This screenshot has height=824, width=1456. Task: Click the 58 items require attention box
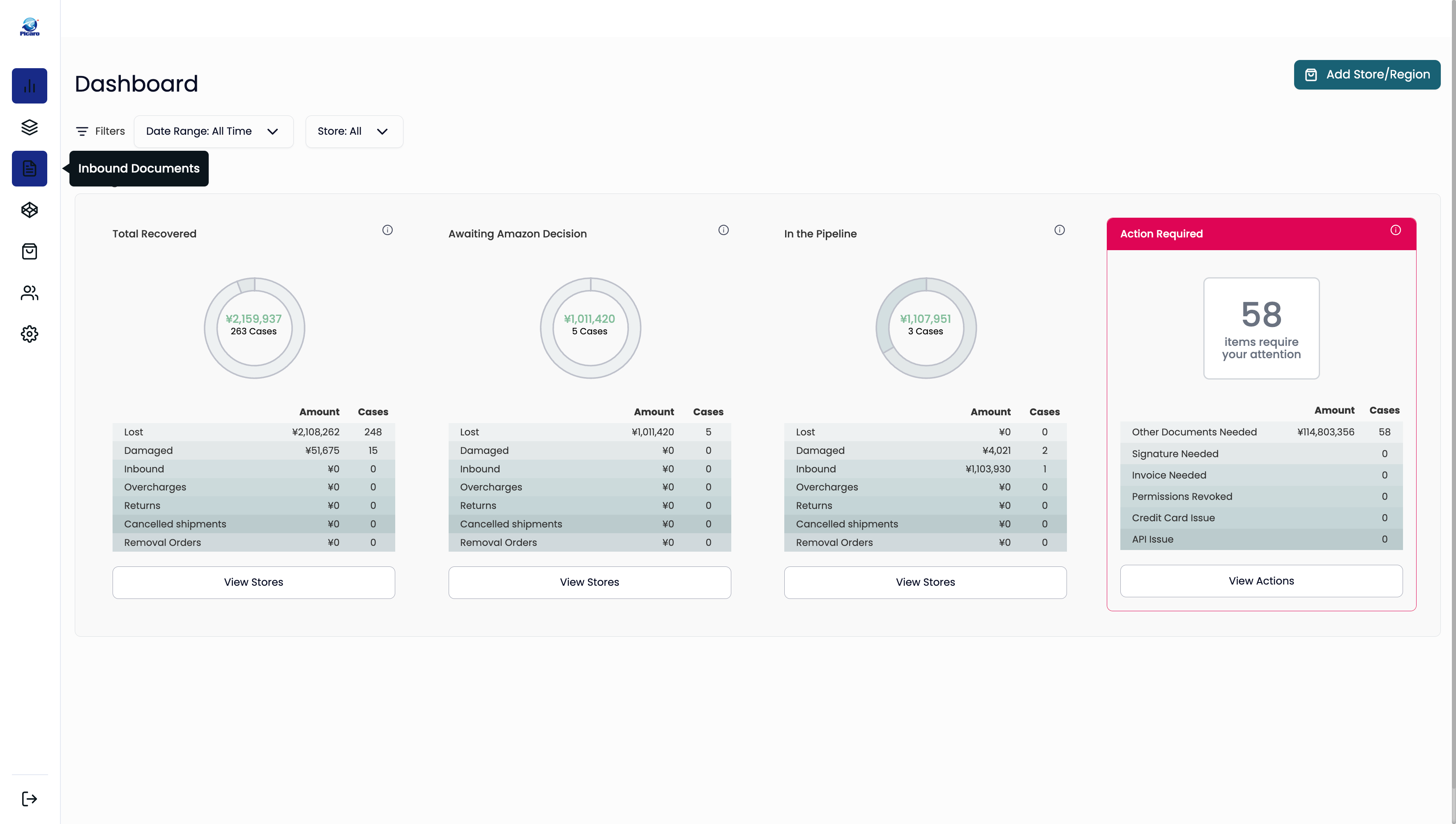[x=1261, y=328]
